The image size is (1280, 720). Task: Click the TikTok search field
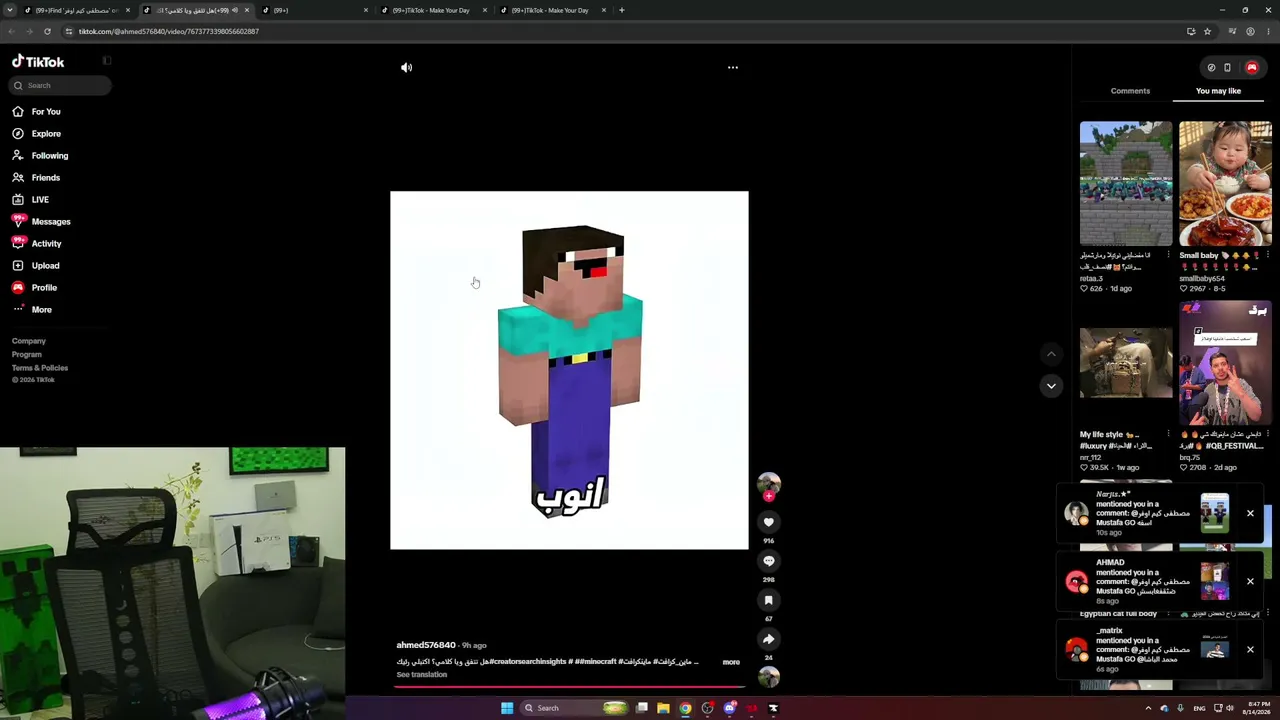[x=60, y=85]
